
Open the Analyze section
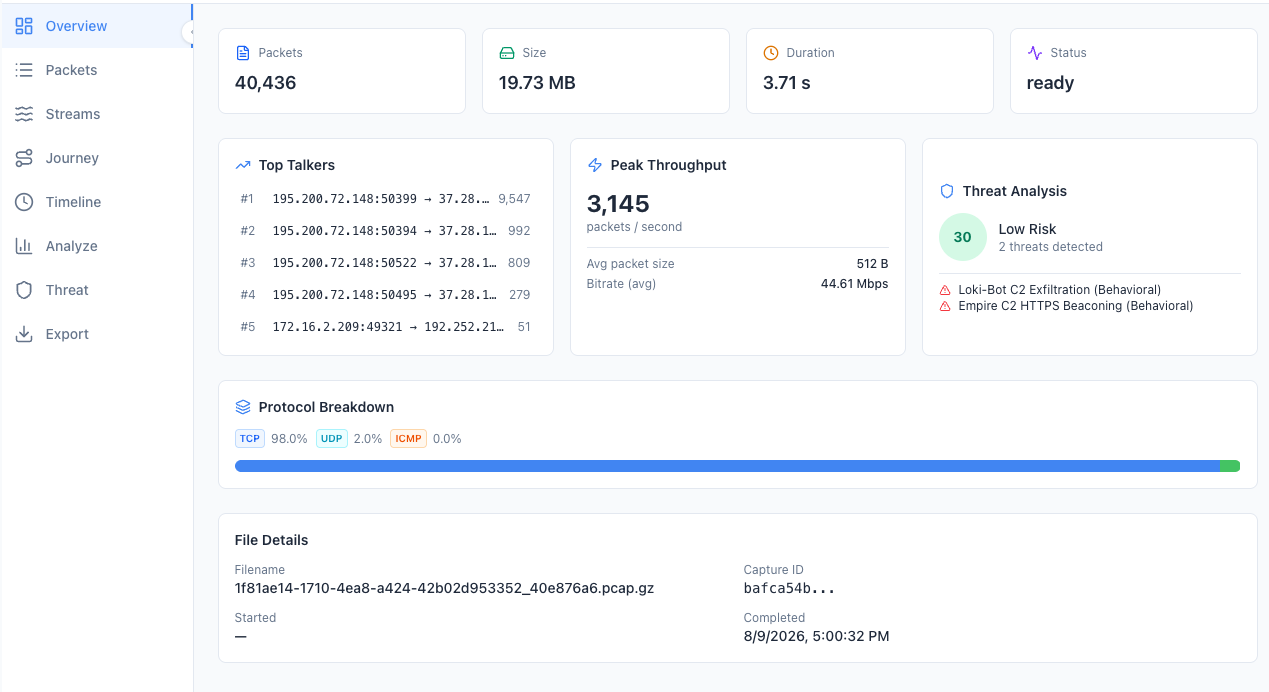click(x=96, y=246)
